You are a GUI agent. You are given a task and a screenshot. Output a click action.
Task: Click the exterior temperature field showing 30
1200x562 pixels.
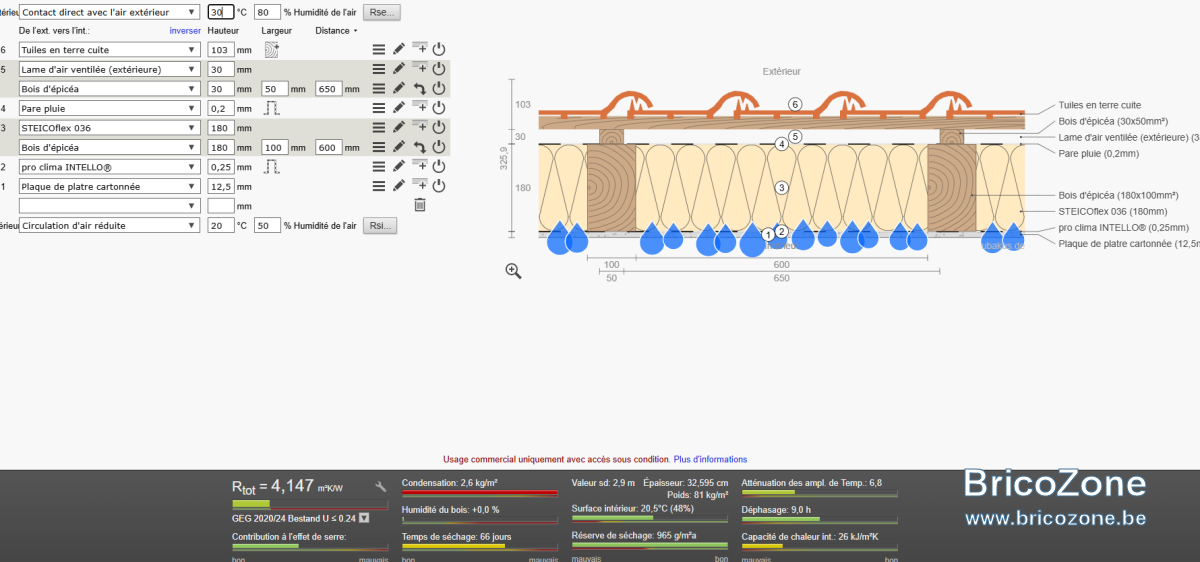(x=220, y=12)
